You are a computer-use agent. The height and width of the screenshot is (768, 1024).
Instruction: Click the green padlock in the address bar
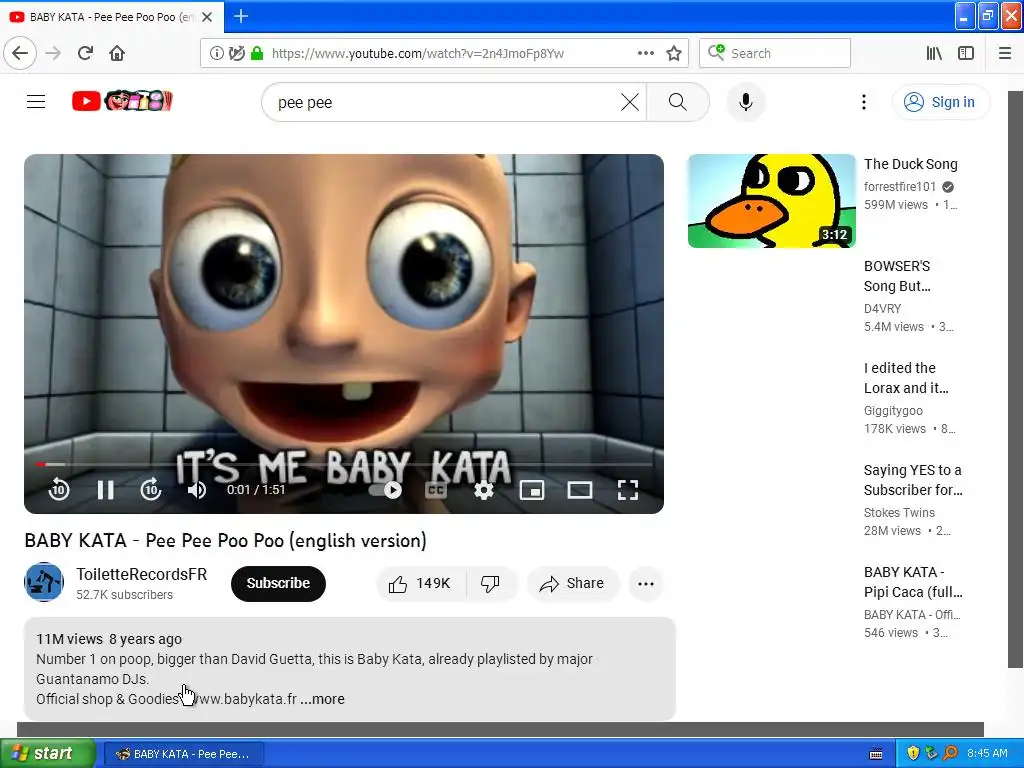pyautogui.click(x=257, y=54)
